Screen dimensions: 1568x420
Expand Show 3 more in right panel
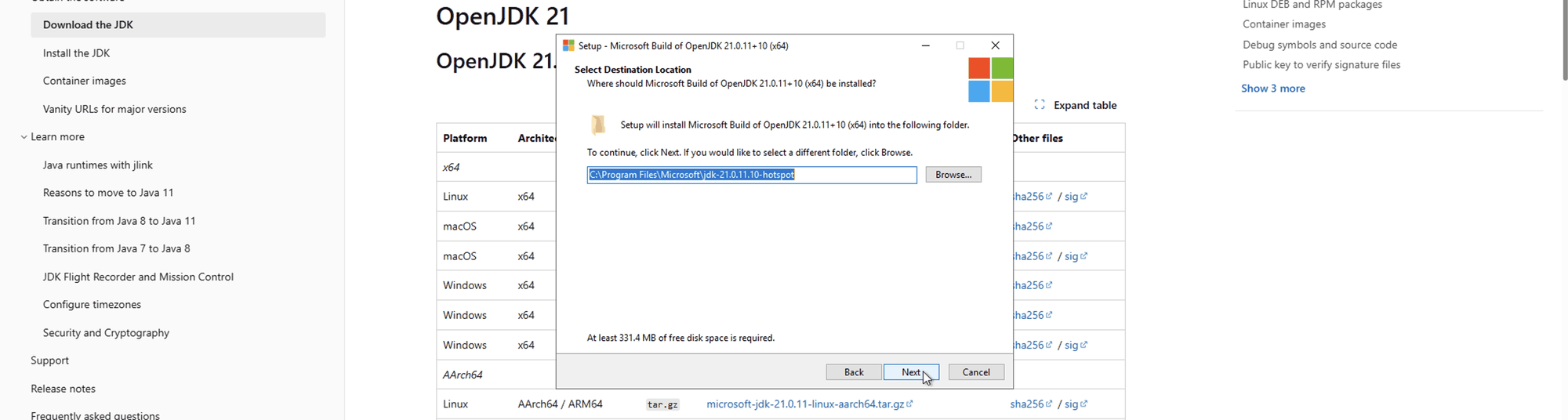click(1273, 89)
